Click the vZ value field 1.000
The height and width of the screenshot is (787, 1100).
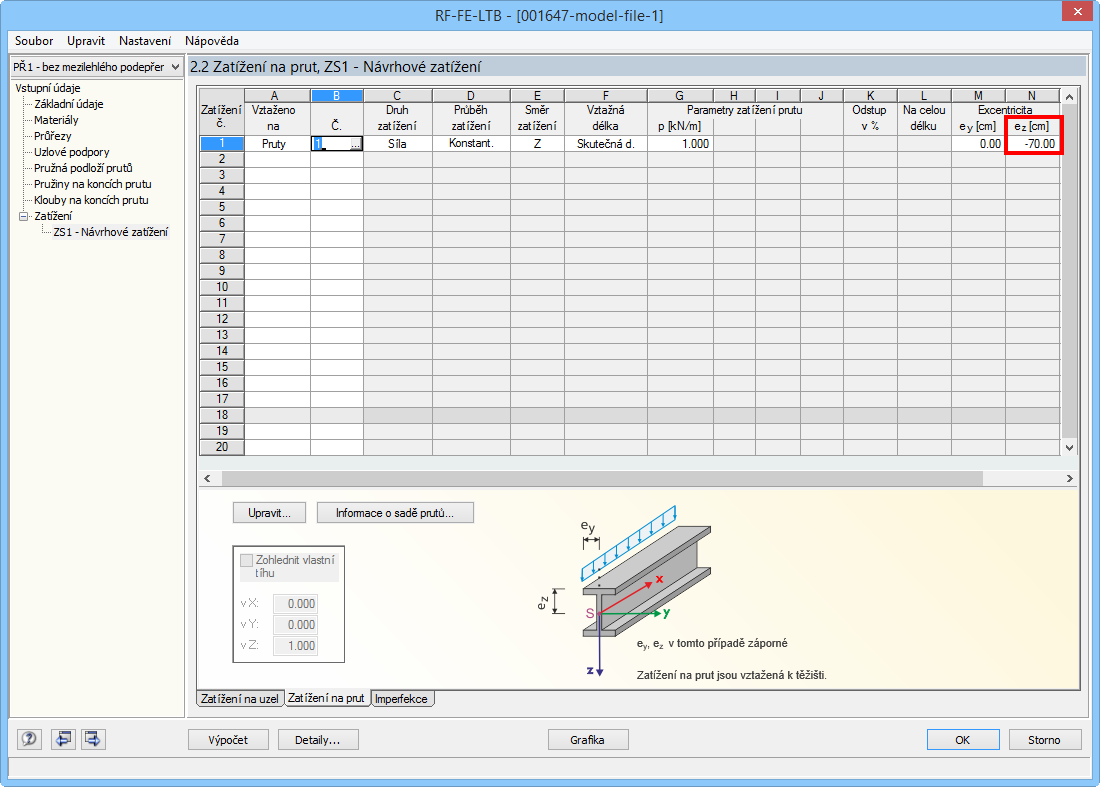coord(295,646)
